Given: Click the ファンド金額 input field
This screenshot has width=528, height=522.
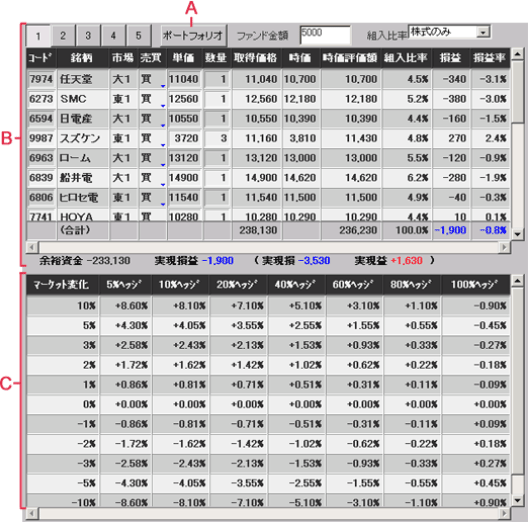Looking at the screenshot, I should coord(325,35).
